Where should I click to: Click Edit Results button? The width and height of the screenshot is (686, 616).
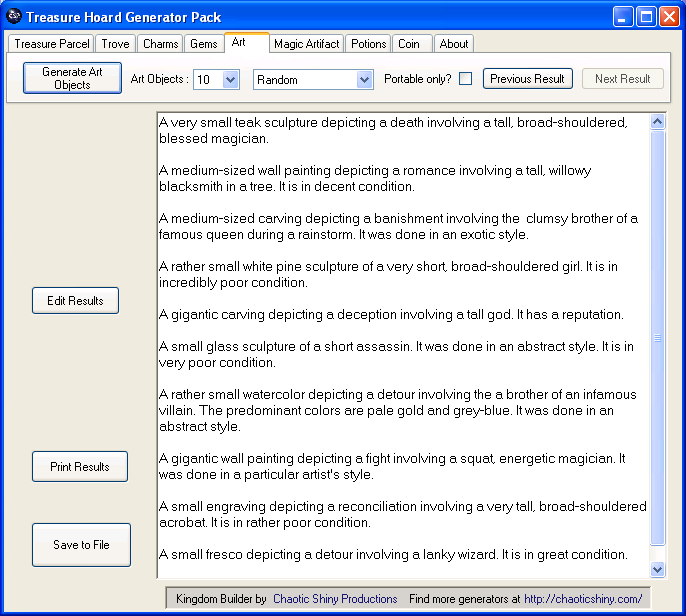[x=75, y=301]
